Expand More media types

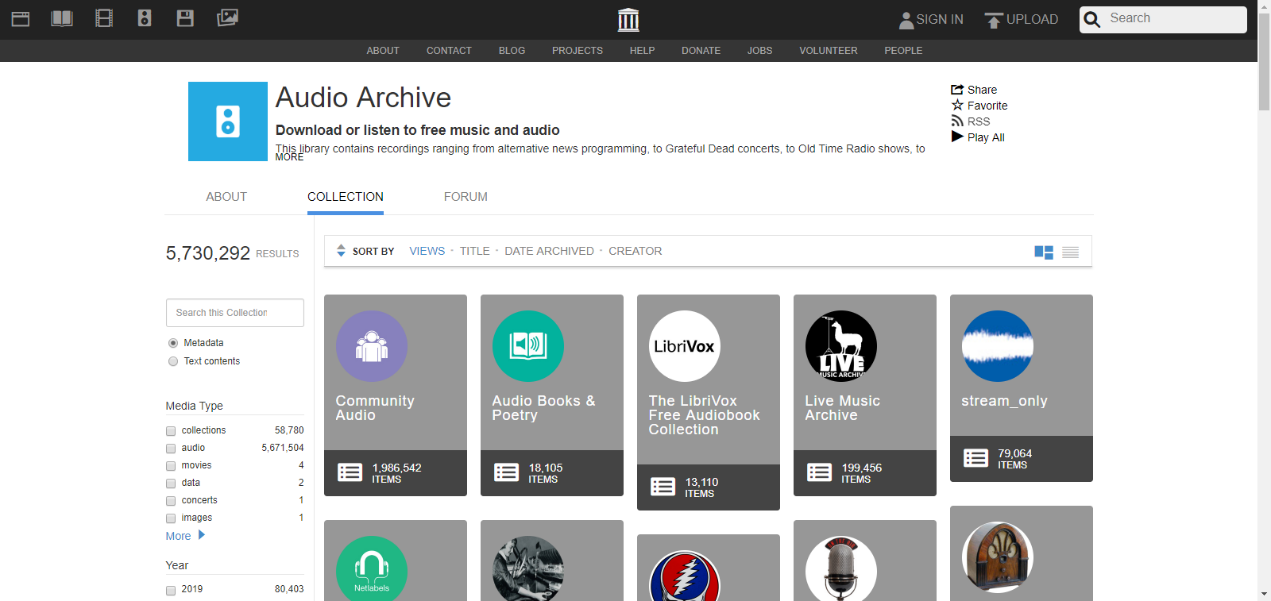click(x=185, y=536)
